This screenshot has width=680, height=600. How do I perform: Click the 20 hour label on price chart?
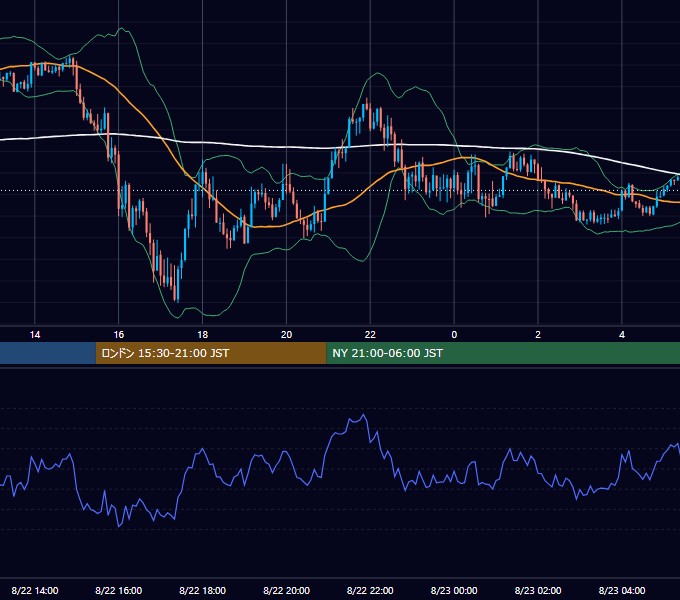286,335
